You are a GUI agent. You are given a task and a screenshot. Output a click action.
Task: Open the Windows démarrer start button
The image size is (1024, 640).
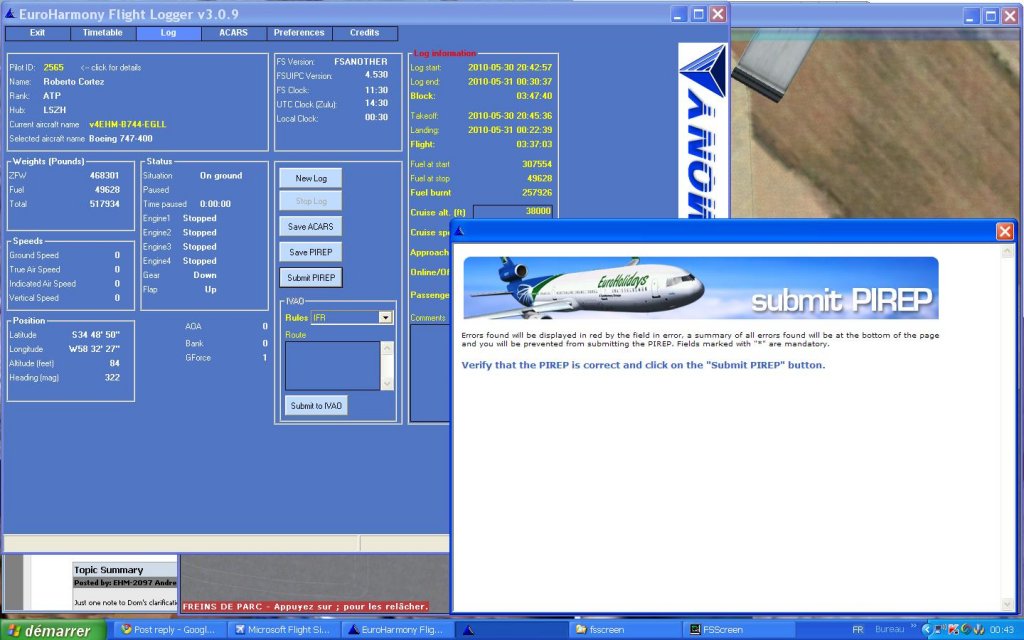[x=48, y=630]
